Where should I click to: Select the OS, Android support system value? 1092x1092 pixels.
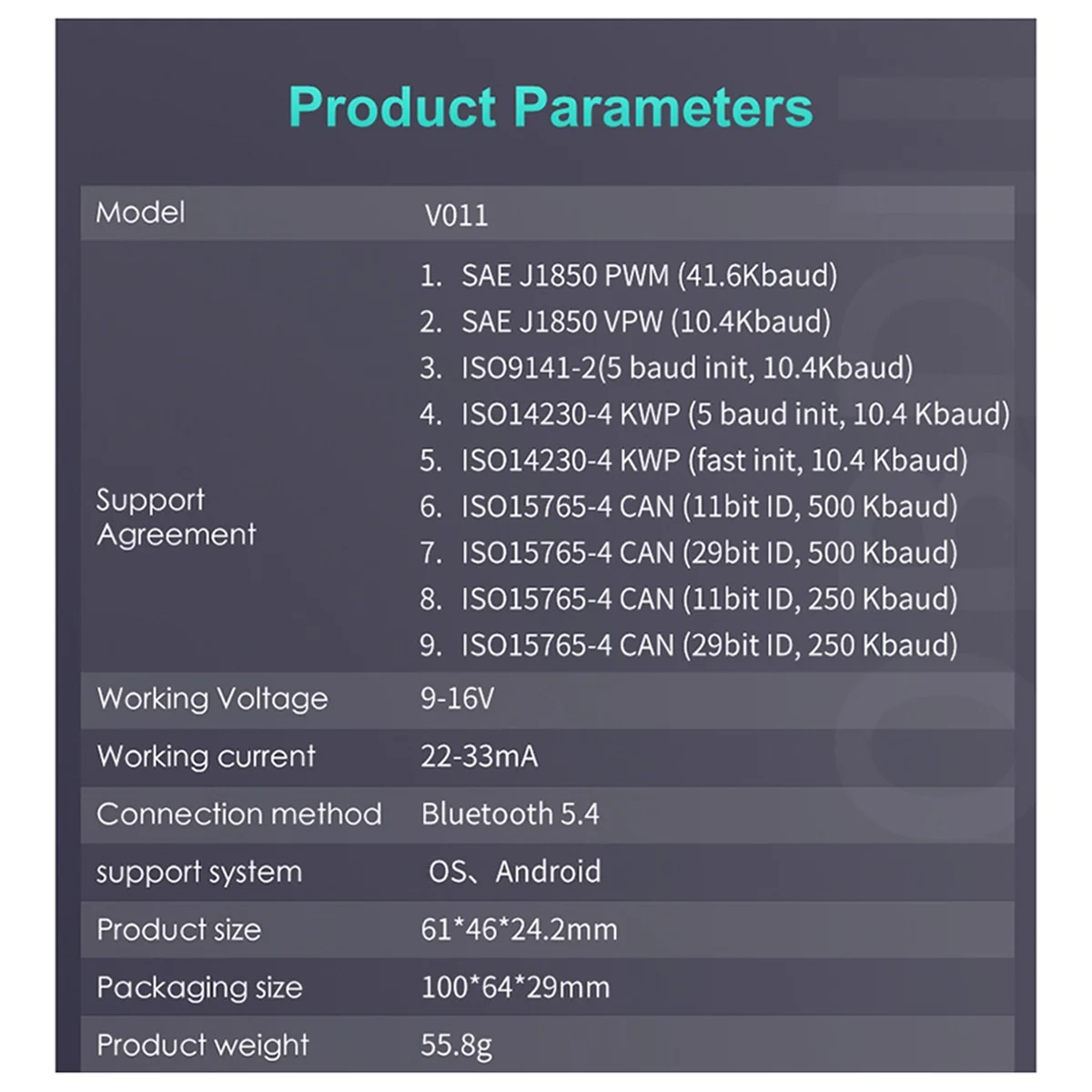[514, 872]
